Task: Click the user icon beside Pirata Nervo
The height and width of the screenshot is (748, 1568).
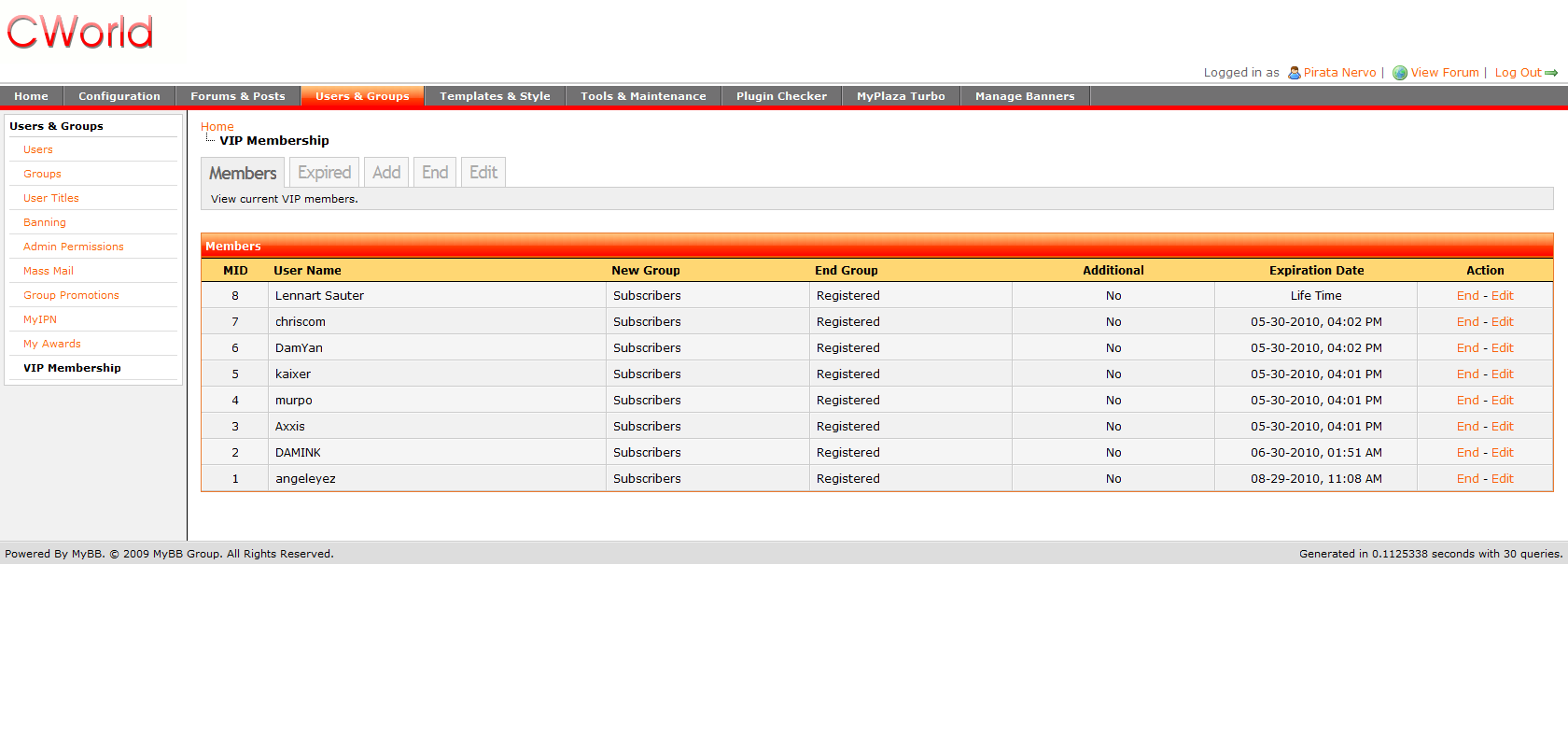Action: (1294, 73)
